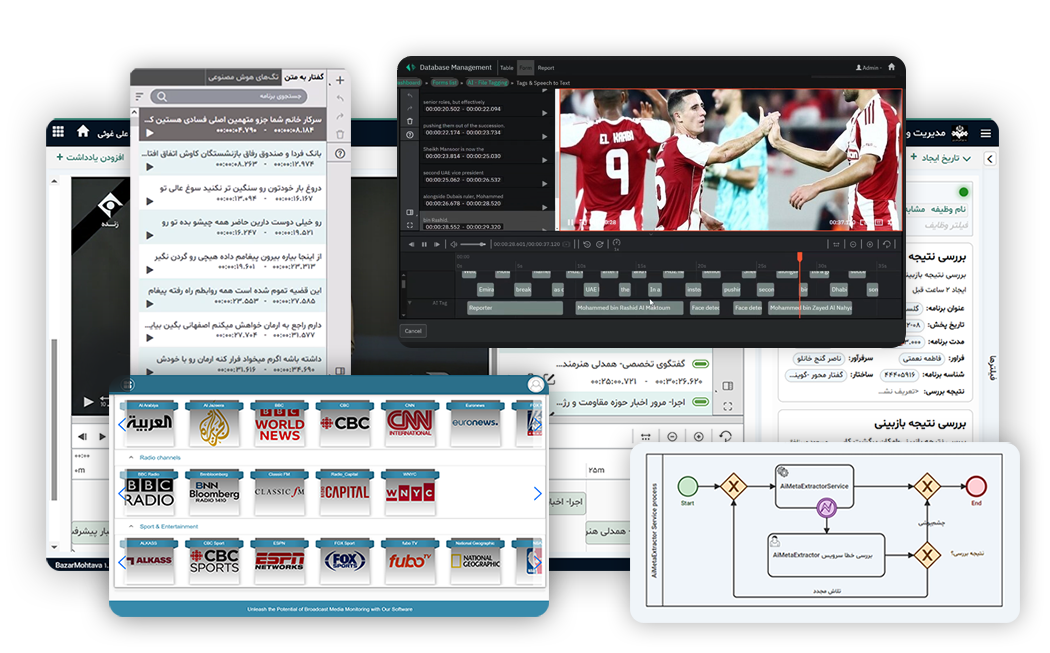This screenshot has height=653, width=1050.
Task: Click the program search field
Action: 228,96
